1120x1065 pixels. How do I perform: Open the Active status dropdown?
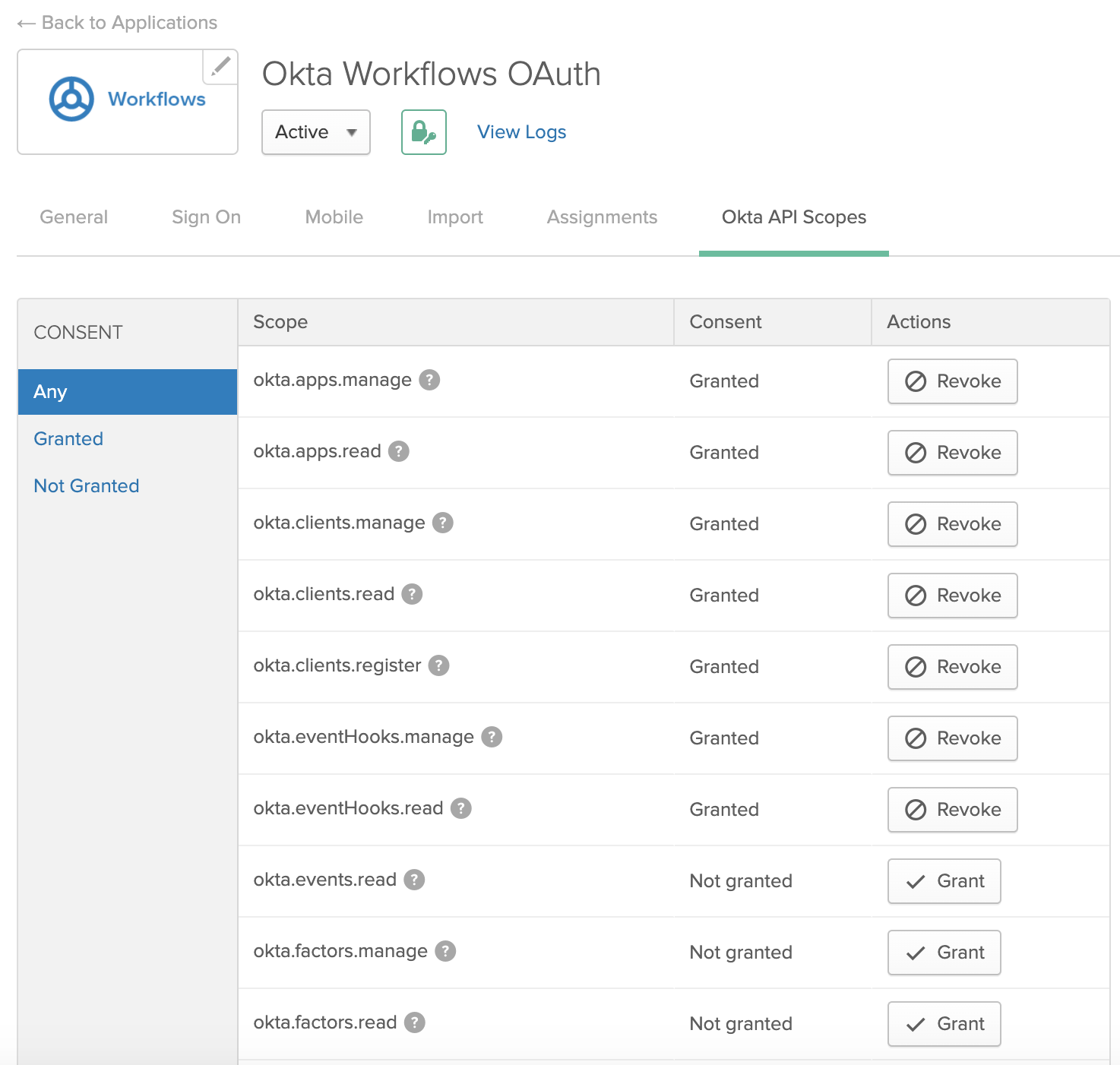(x=315, y=132)
